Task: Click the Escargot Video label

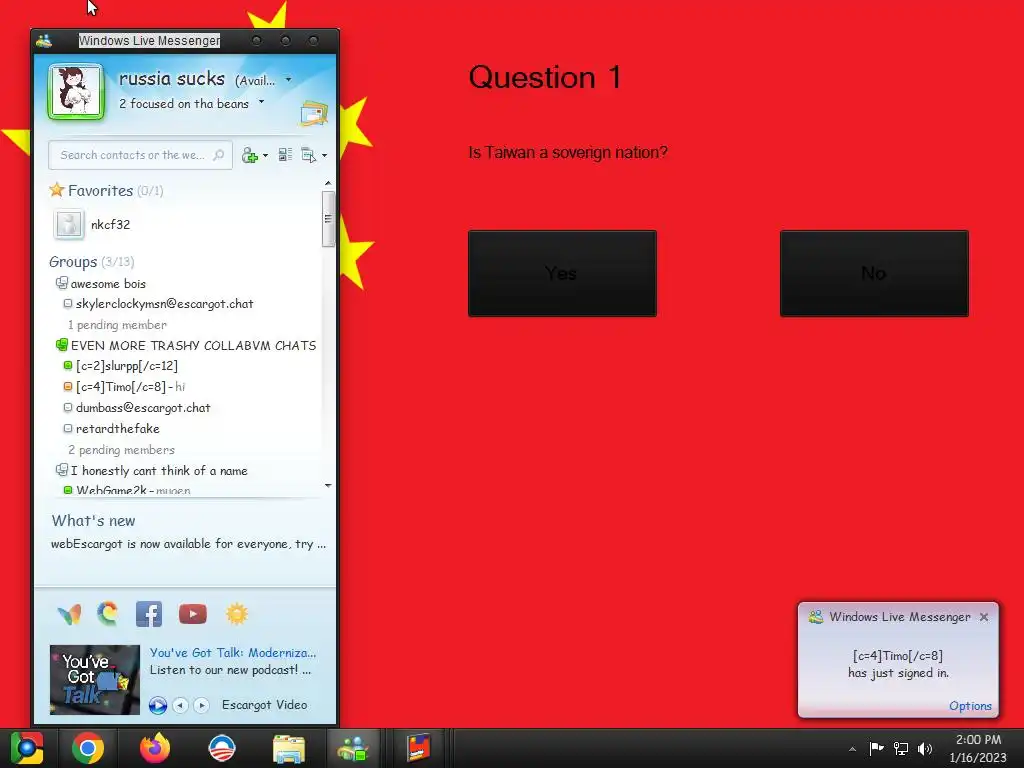Action: tap(264, 705)
